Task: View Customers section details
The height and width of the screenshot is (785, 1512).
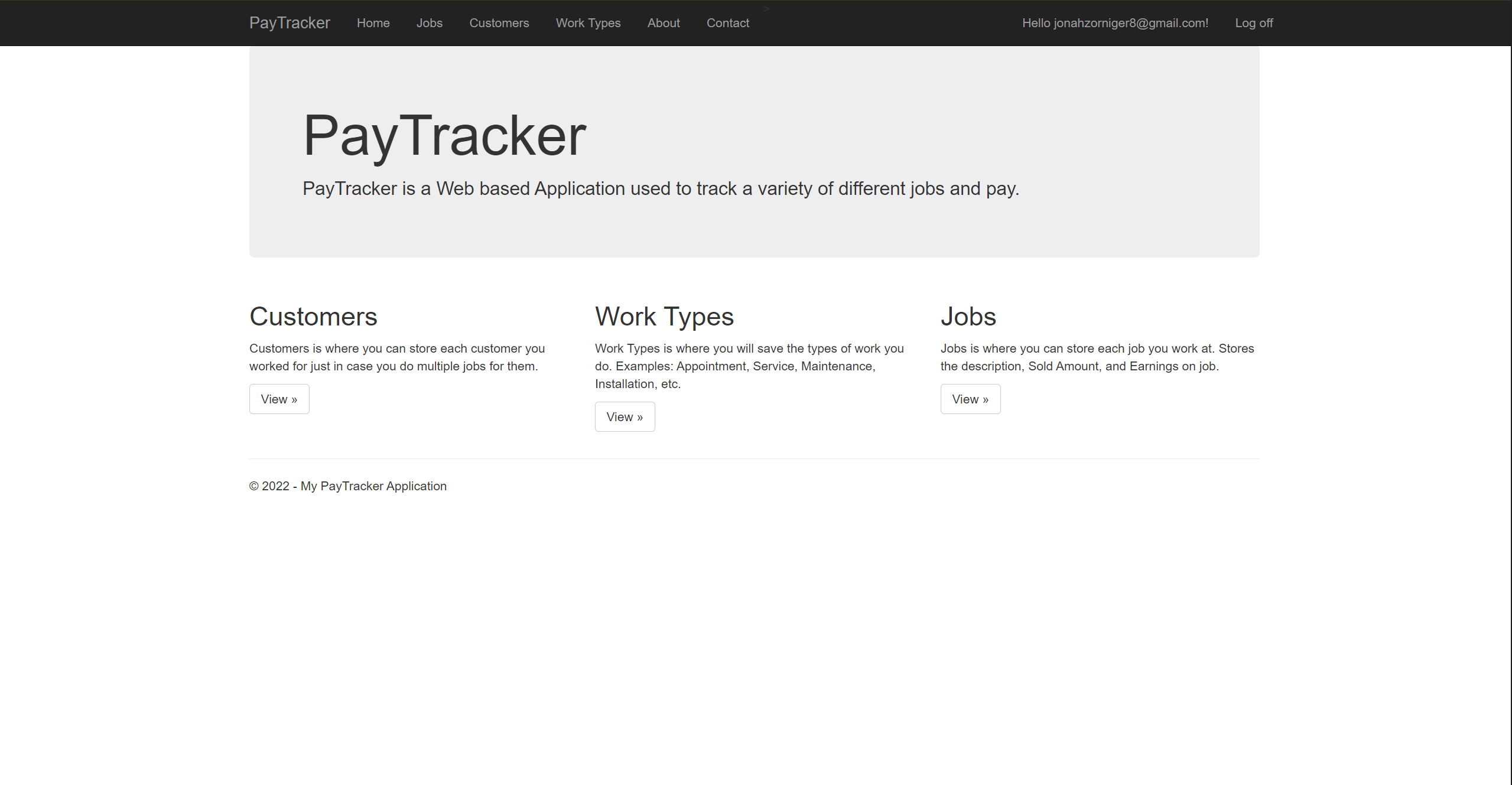Action: [278, 398]
